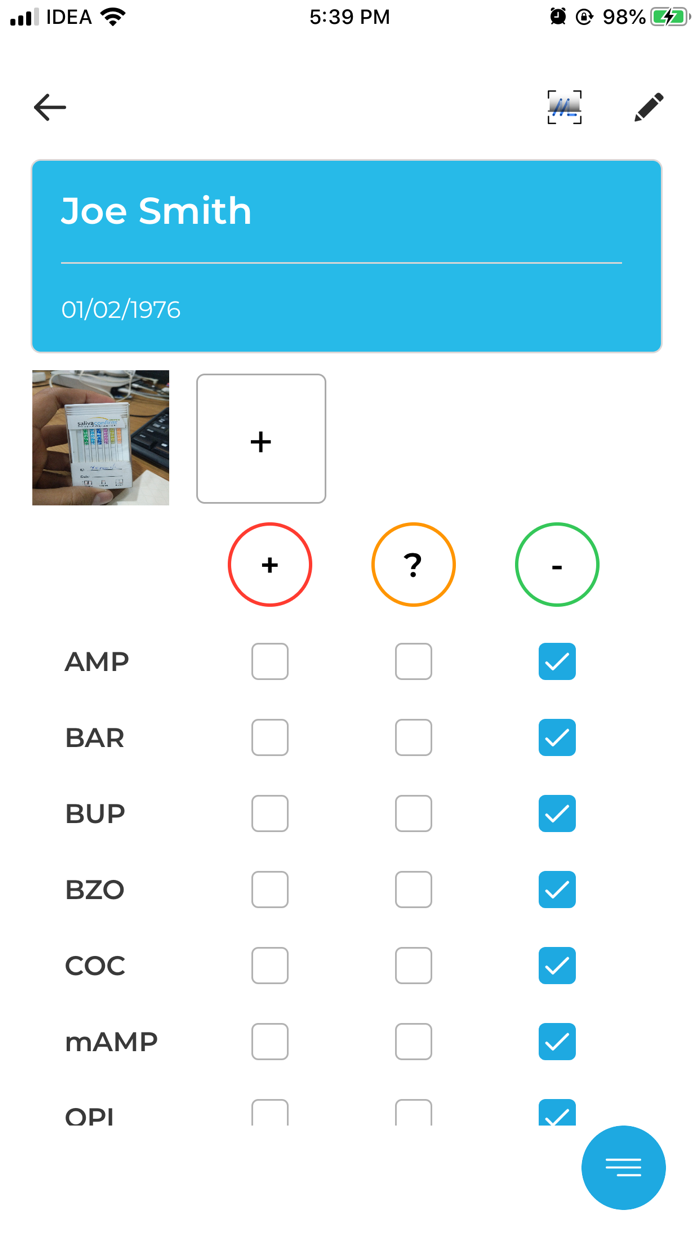Select the green negative (-) result column icon

pos(557,564)
